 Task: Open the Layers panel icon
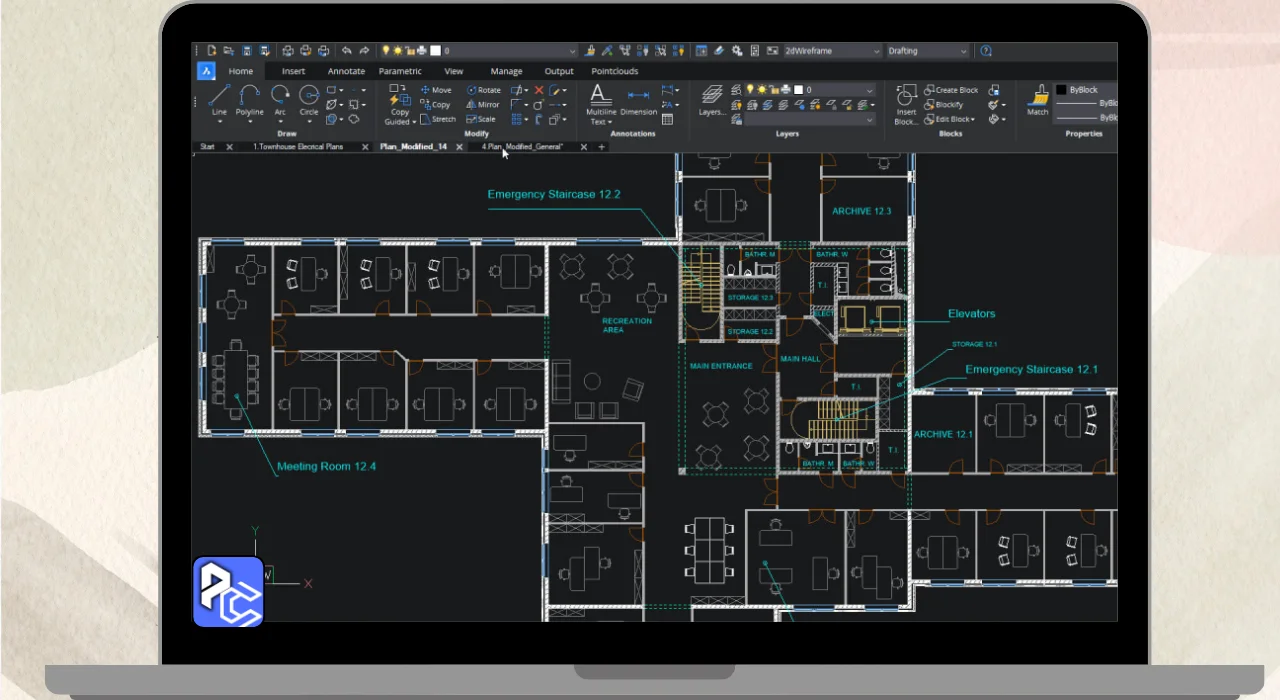[711, 96]
